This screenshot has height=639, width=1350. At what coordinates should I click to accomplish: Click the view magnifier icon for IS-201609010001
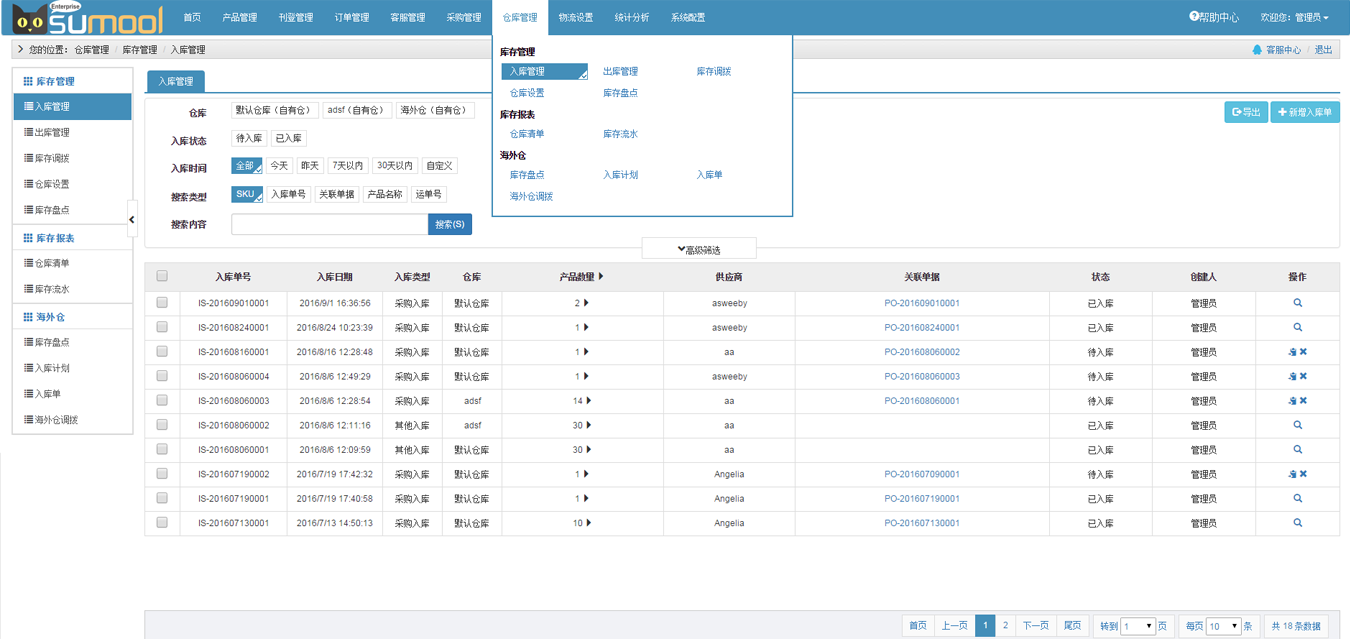(1297, 303)
